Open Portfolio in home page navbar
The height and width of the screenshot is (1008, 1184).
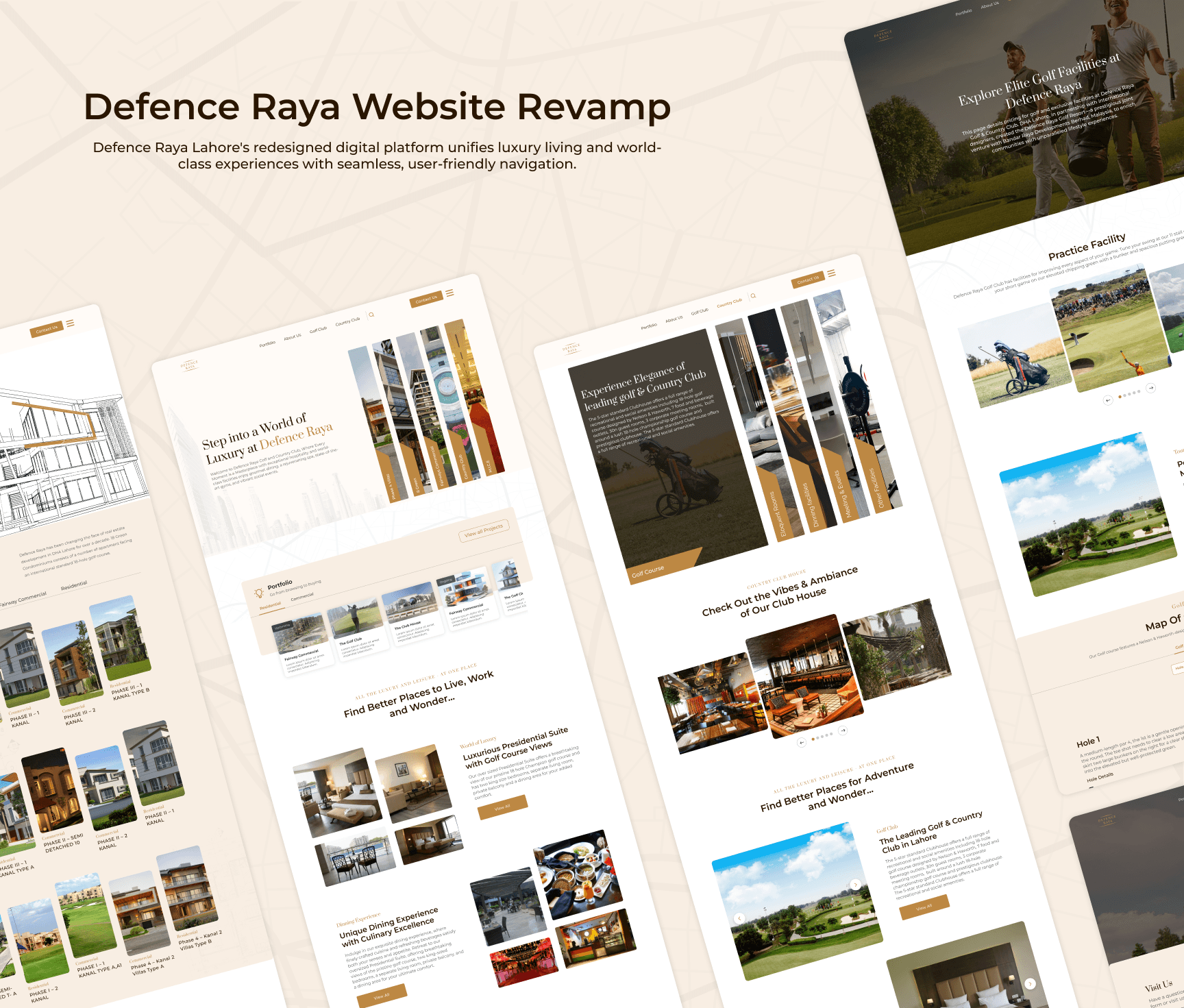click(267, 344)
